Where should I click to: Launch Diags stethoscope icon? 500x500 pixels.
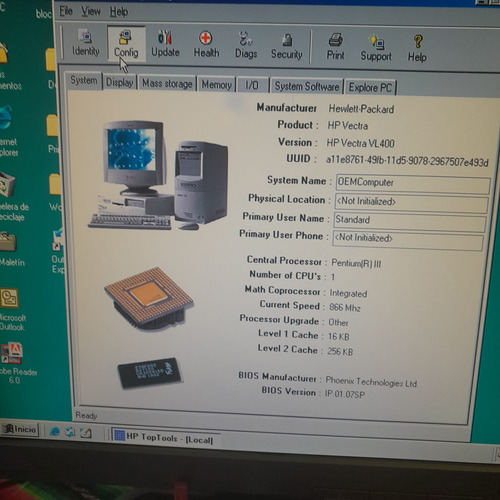pyautogui.click(x=246, y=46)
